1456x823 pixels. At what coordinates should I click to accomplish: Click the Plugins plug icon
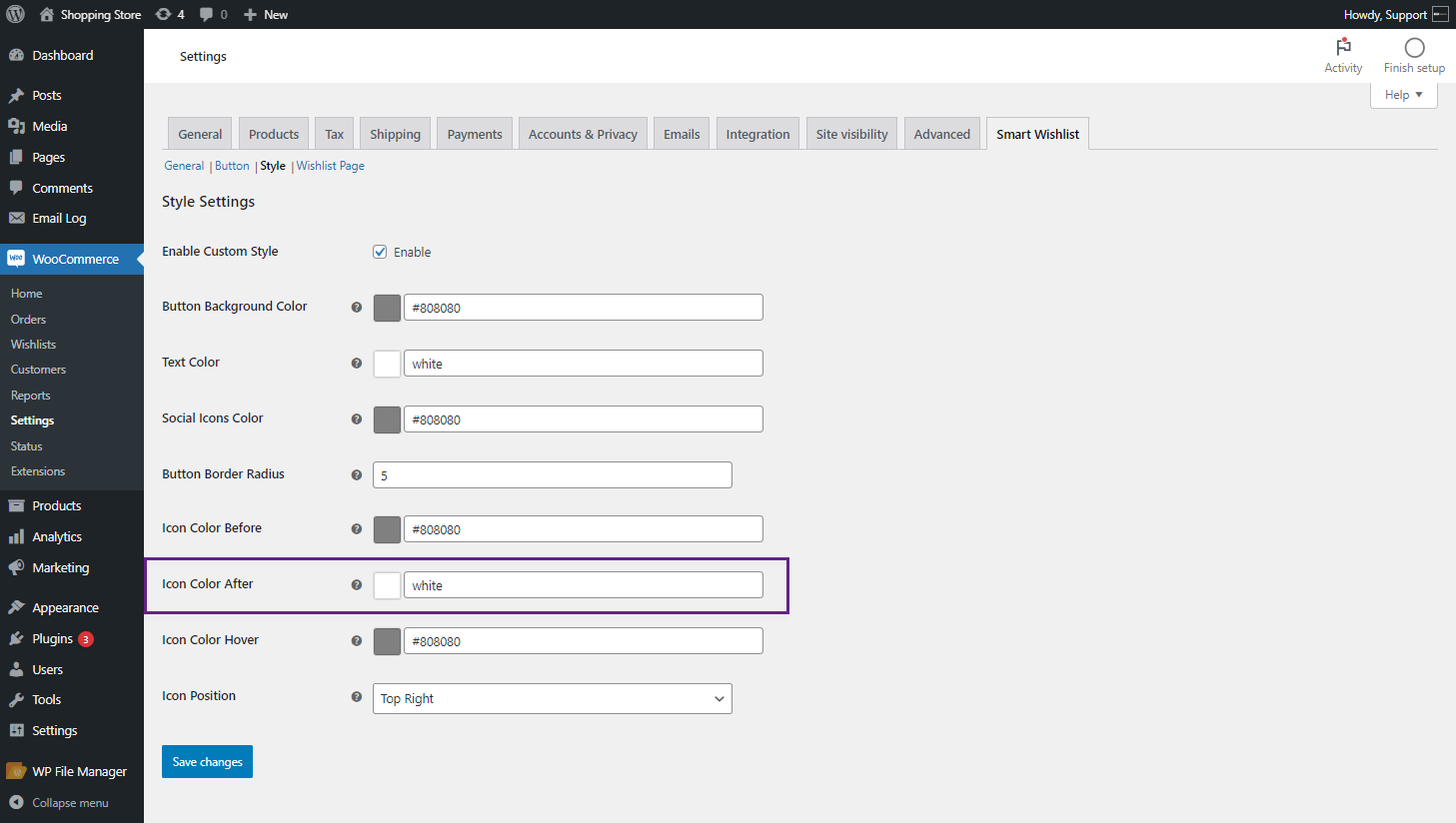[x=16, y=638]
